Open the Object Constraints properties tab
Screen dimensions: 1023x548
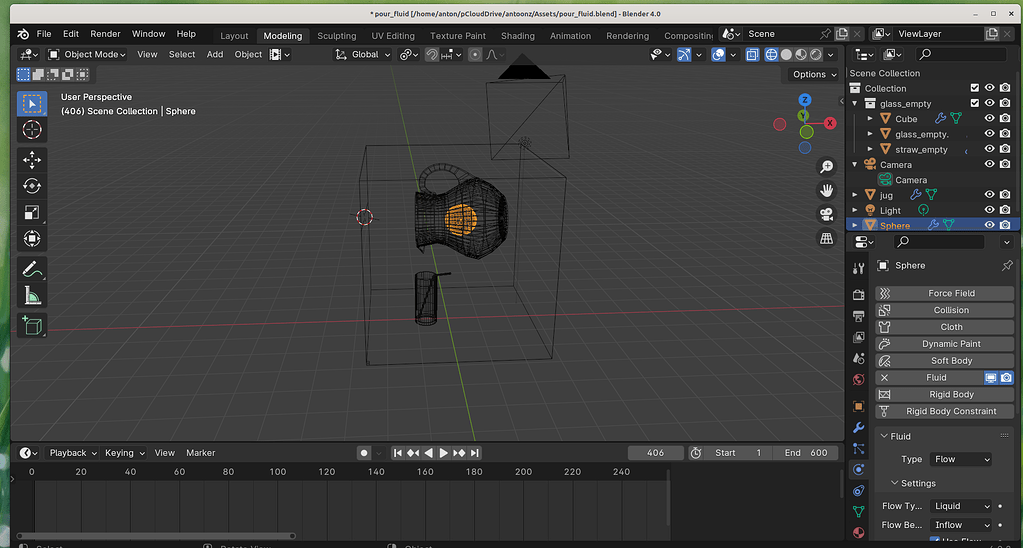pyautogui.click(x=859, y=491)
